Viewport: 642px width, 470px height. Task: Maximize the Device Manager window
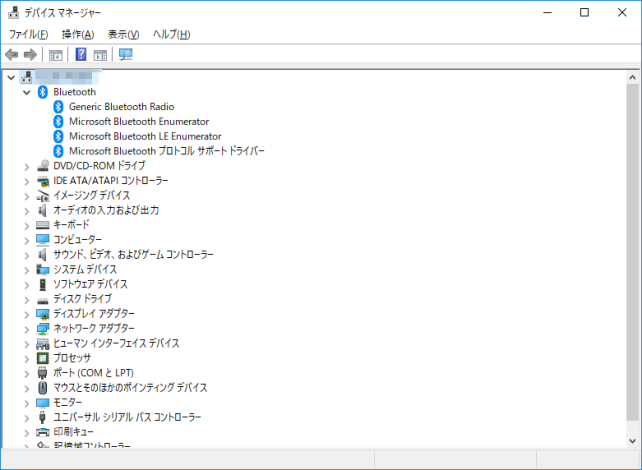point(584,13)
